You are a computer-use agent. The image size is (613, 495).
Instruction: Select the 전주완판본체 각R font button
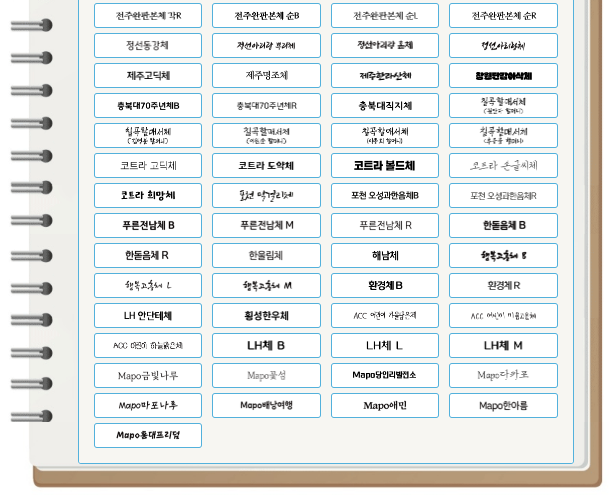click(x=148, y=16)
